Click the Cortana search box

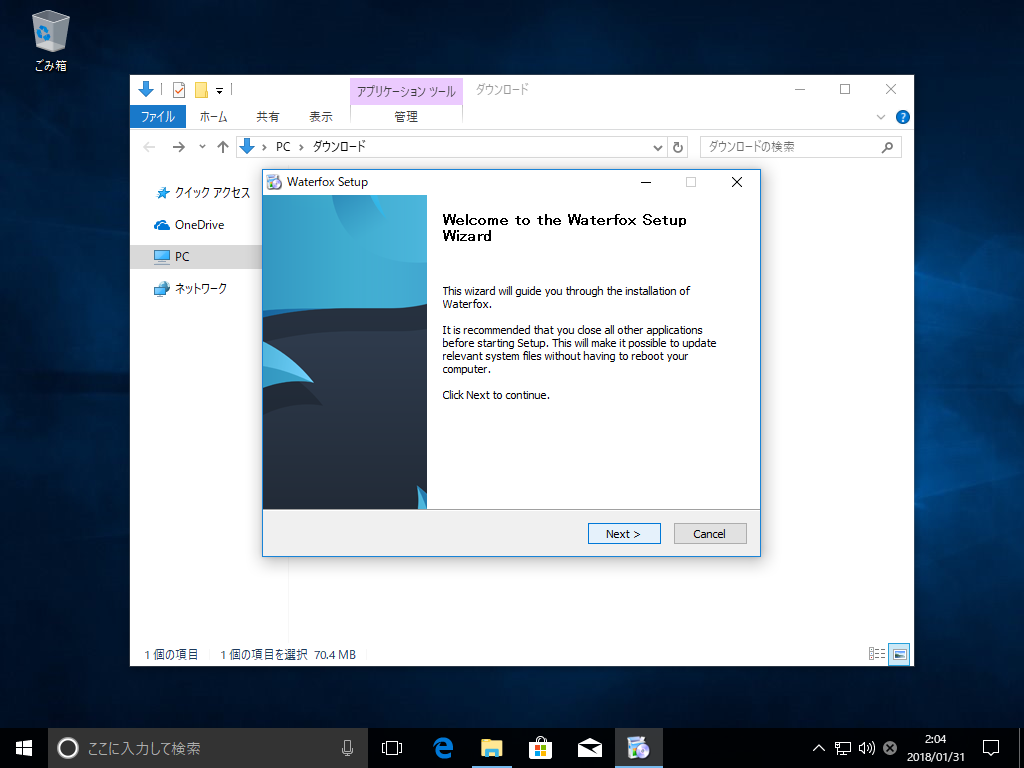pyautogui.click(x=208, y=748)
